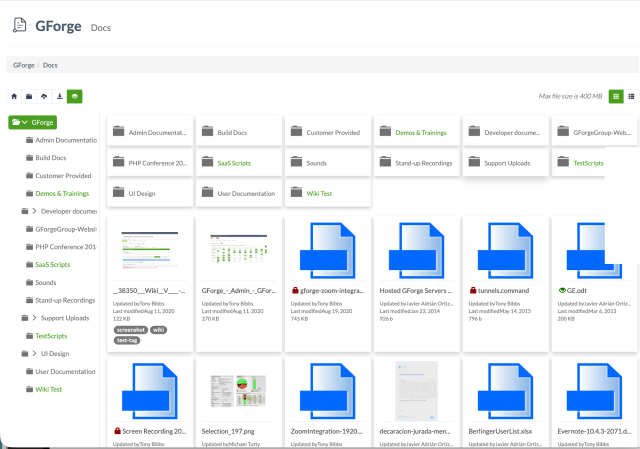
Task: Open decaracion-jurada-men document thumbnail
Action: point(417,391)
